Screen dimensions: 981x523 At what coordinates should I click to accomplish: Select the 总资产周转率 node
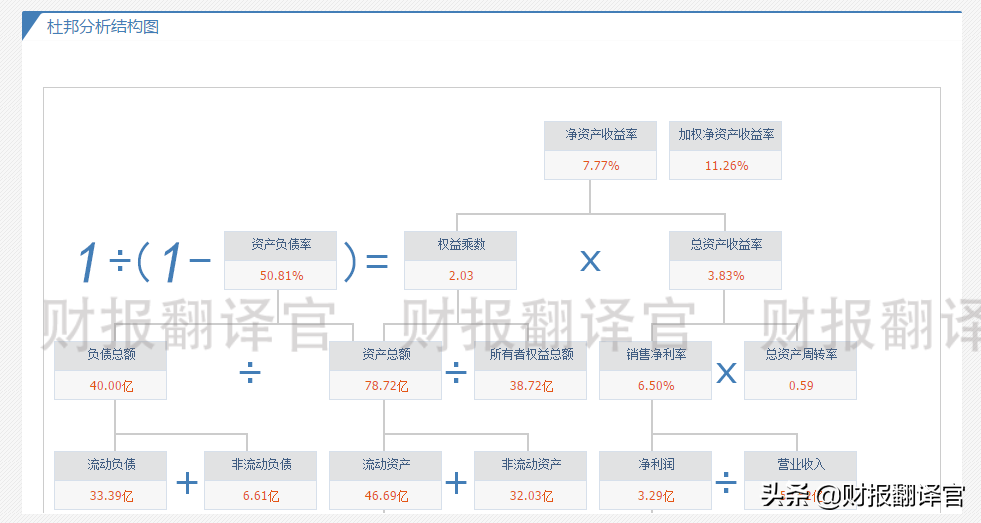pyautogui.click(x=800, y=370)
